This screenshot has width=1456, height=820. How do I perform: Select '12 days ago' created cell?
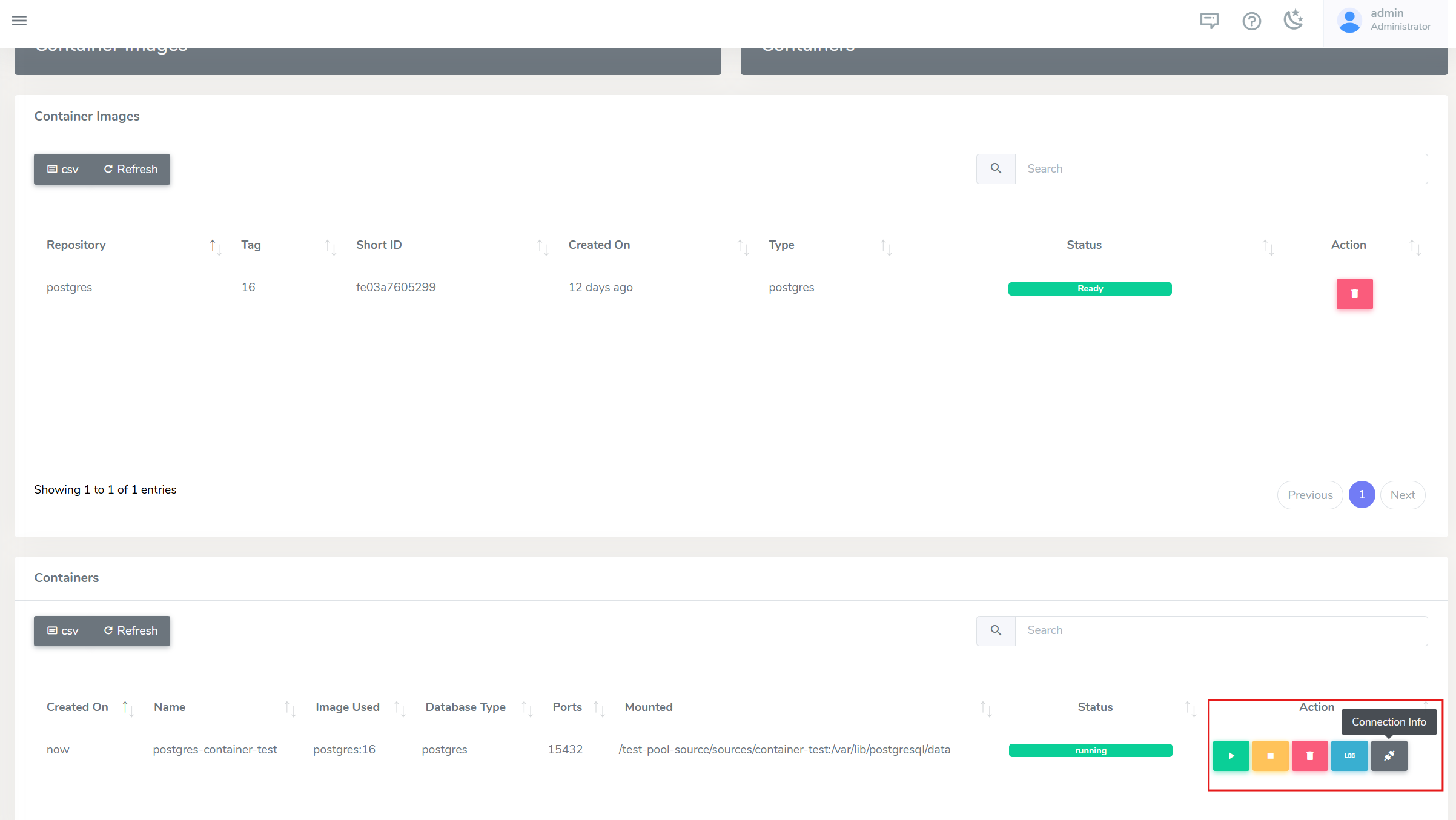pos(600,287)
